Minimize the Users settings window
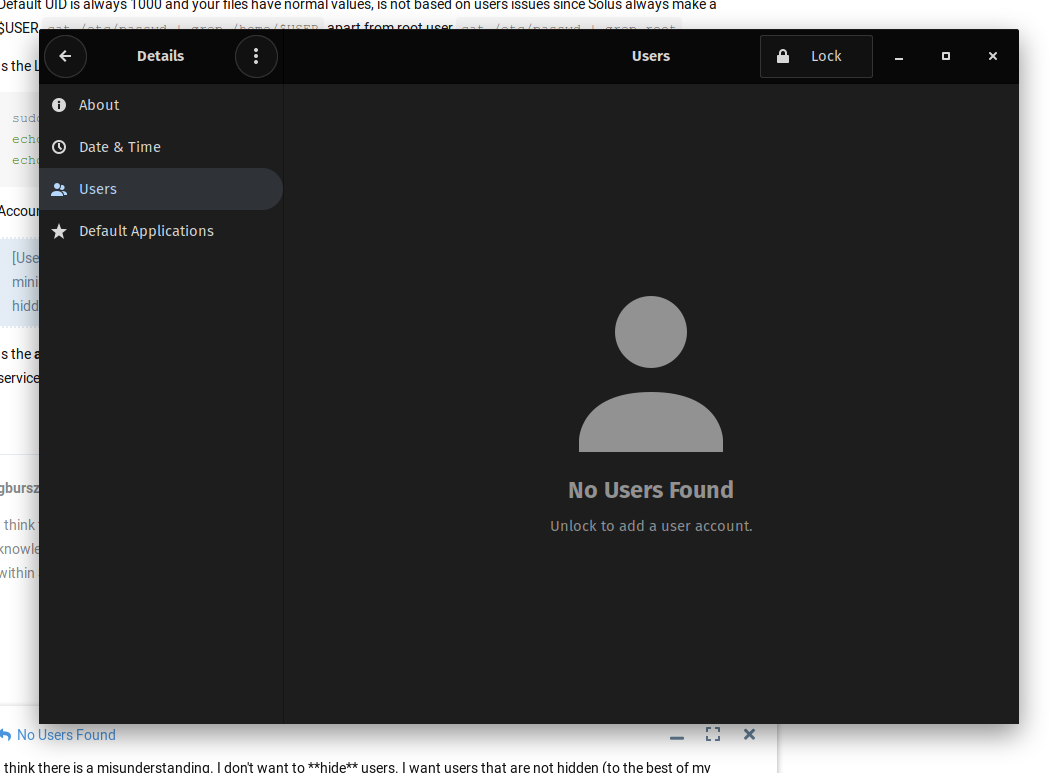1058x773 pixels. 899,57
